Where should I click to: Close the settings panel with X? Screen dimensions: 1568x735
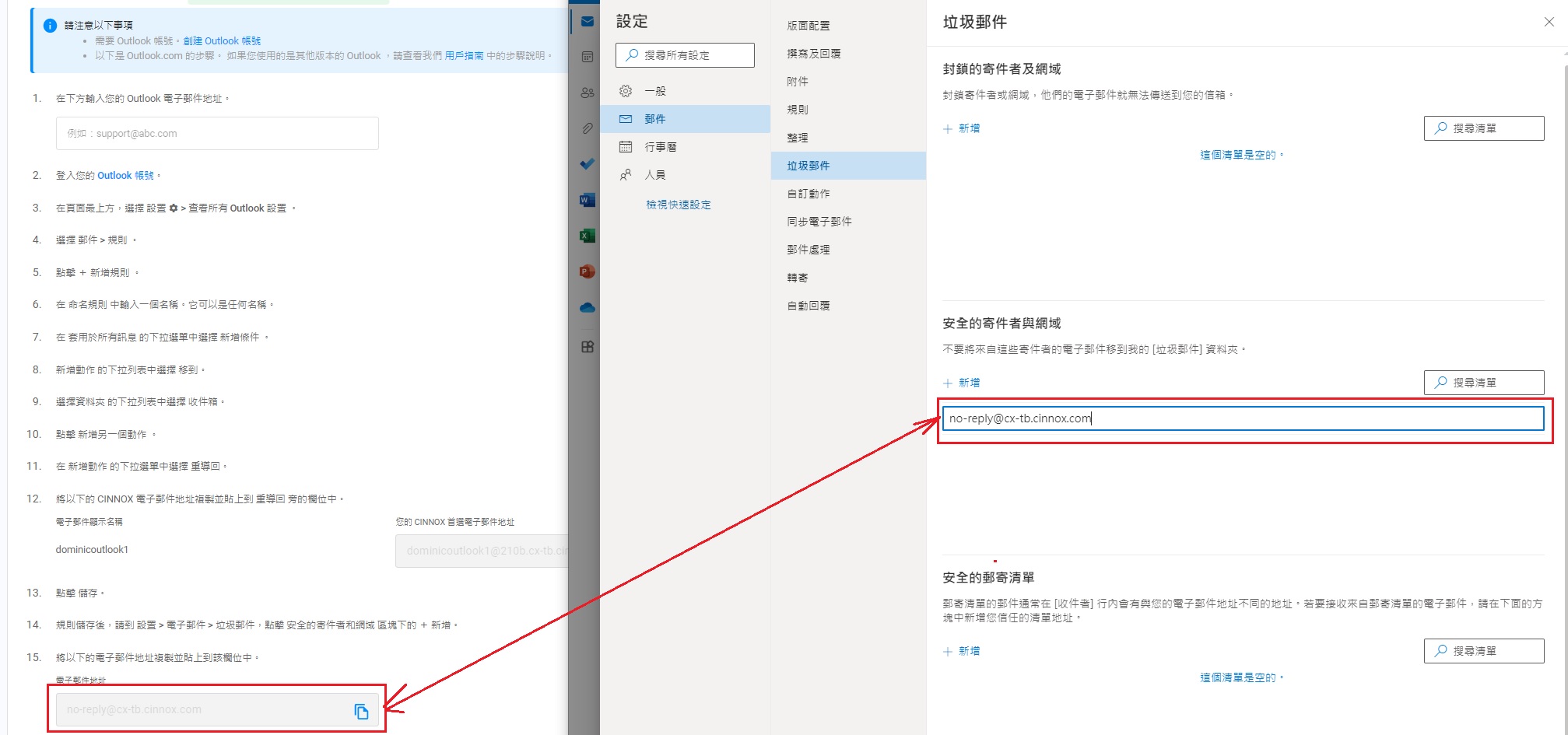(1549, 22)
